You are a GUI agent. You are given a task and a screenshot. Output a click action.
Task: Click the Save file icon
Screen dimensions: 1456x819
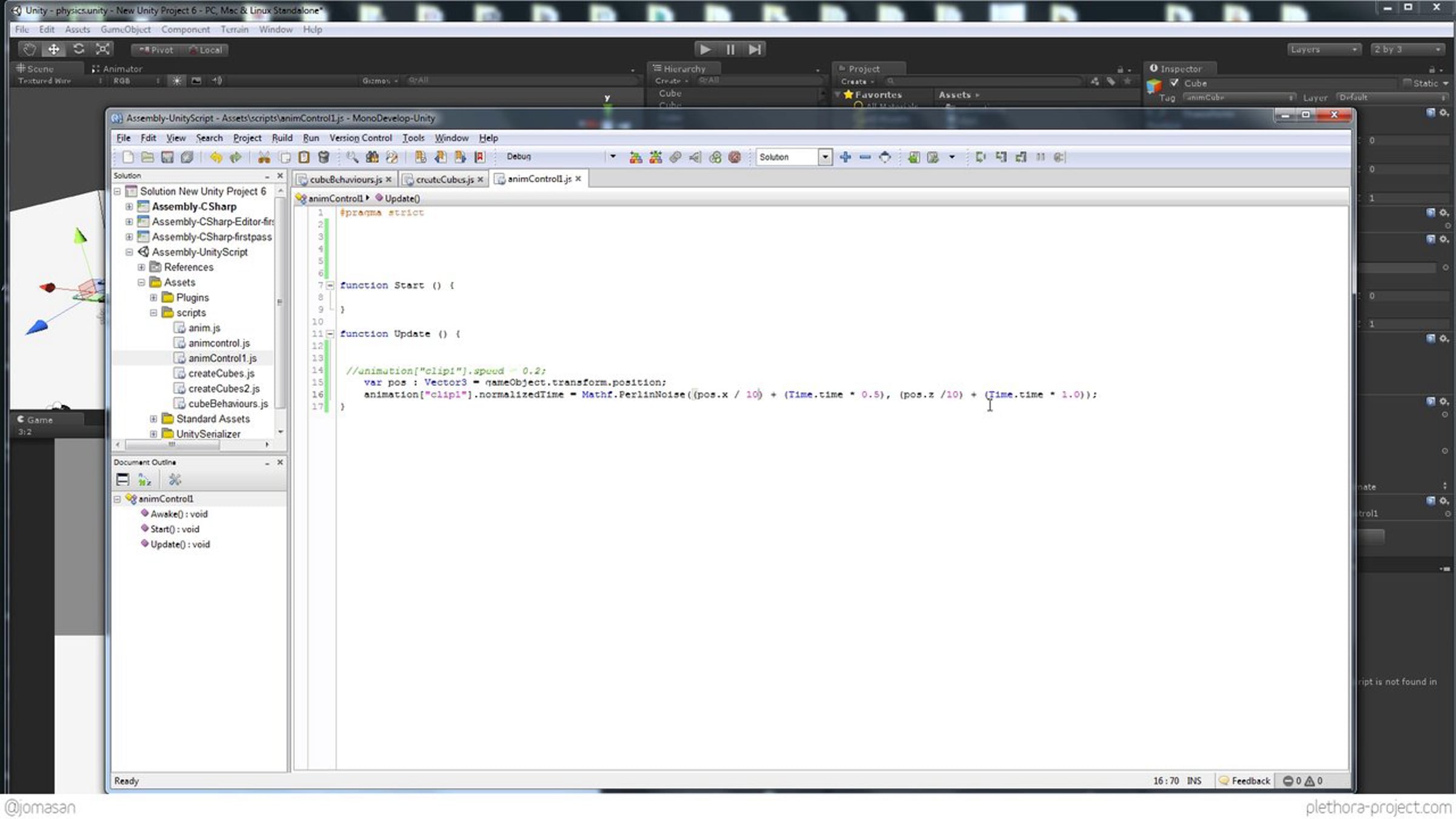167,157
